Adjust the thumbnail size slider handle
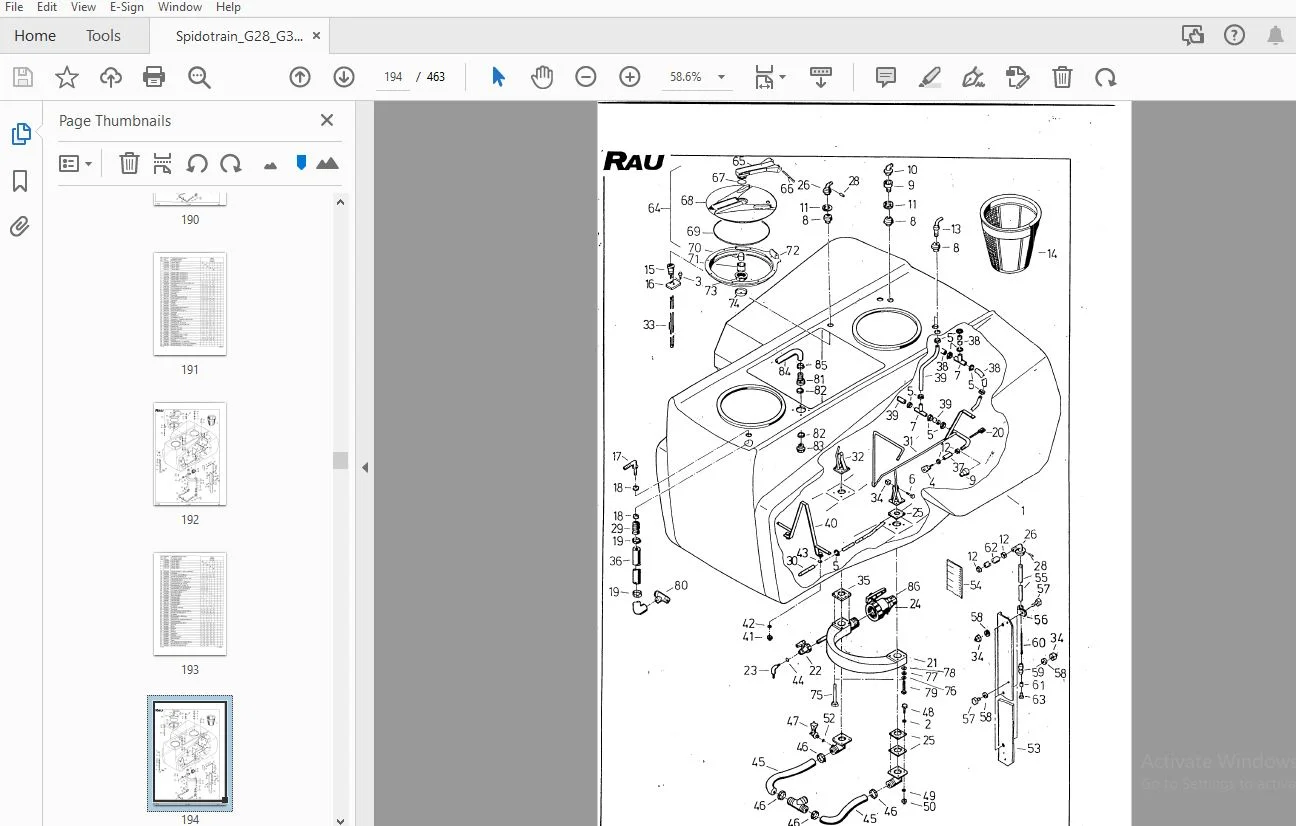The width and height of the screenshot is (1296, 826). pos(300,162)
